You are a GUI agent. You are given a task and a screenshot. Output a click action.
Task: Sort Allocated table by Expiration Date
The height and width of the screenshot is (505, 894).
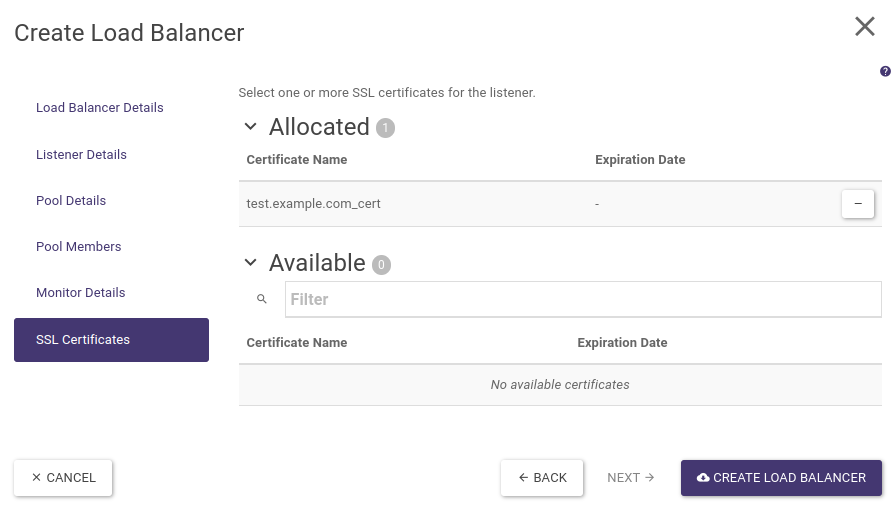(x=640, y=160)
